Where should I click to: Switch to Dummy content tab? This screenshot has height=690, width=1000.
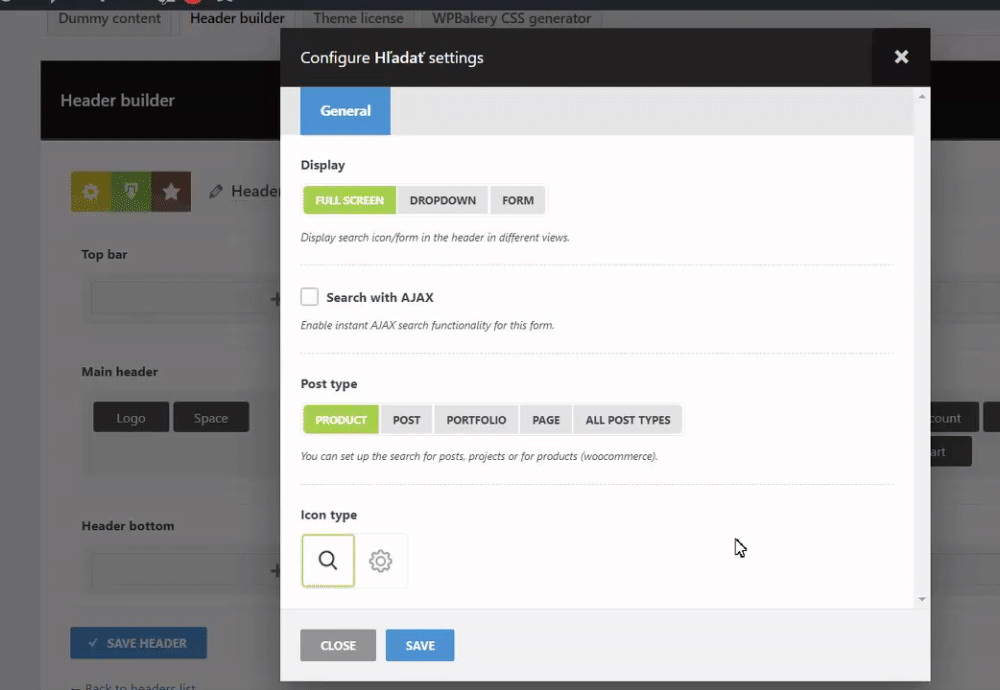point(109,18)
